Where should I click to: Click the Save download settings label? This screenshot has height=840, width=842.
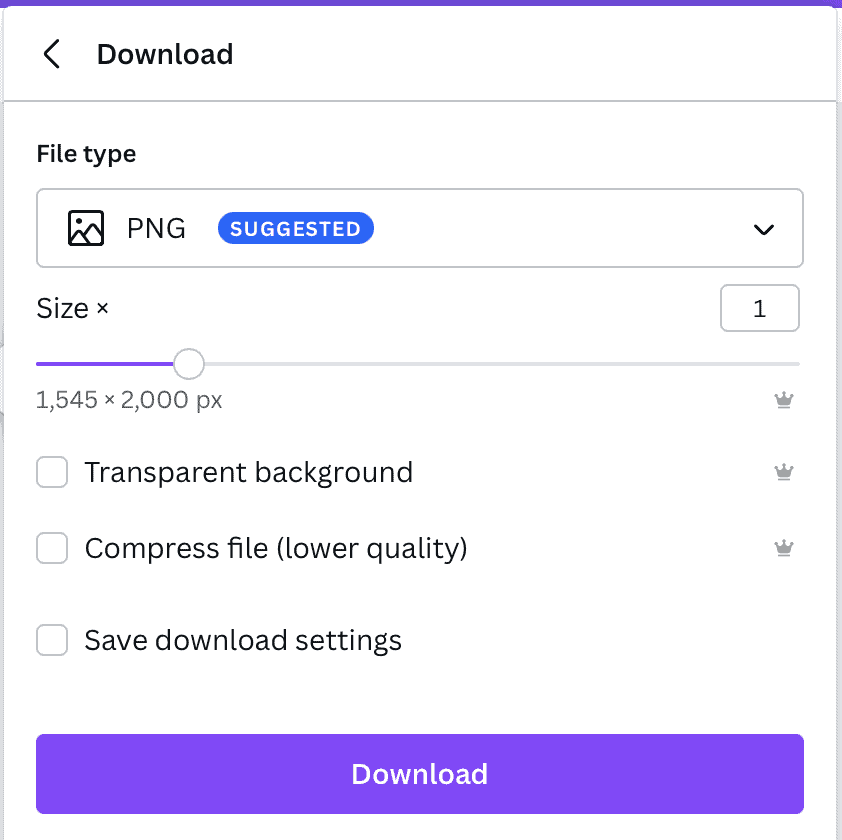(x=243, y=640)
